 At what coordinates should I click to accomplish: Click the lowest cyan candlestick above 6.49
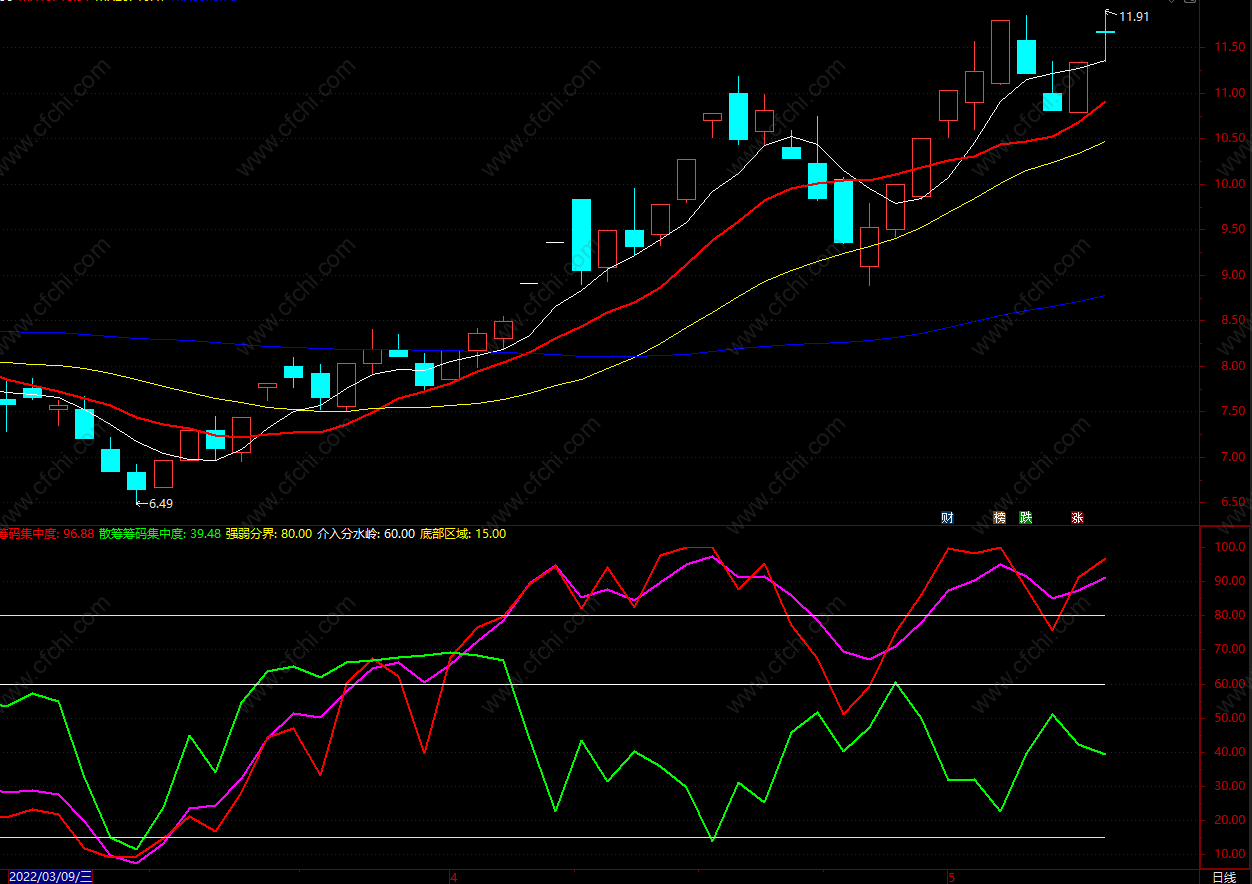(136, 480)
